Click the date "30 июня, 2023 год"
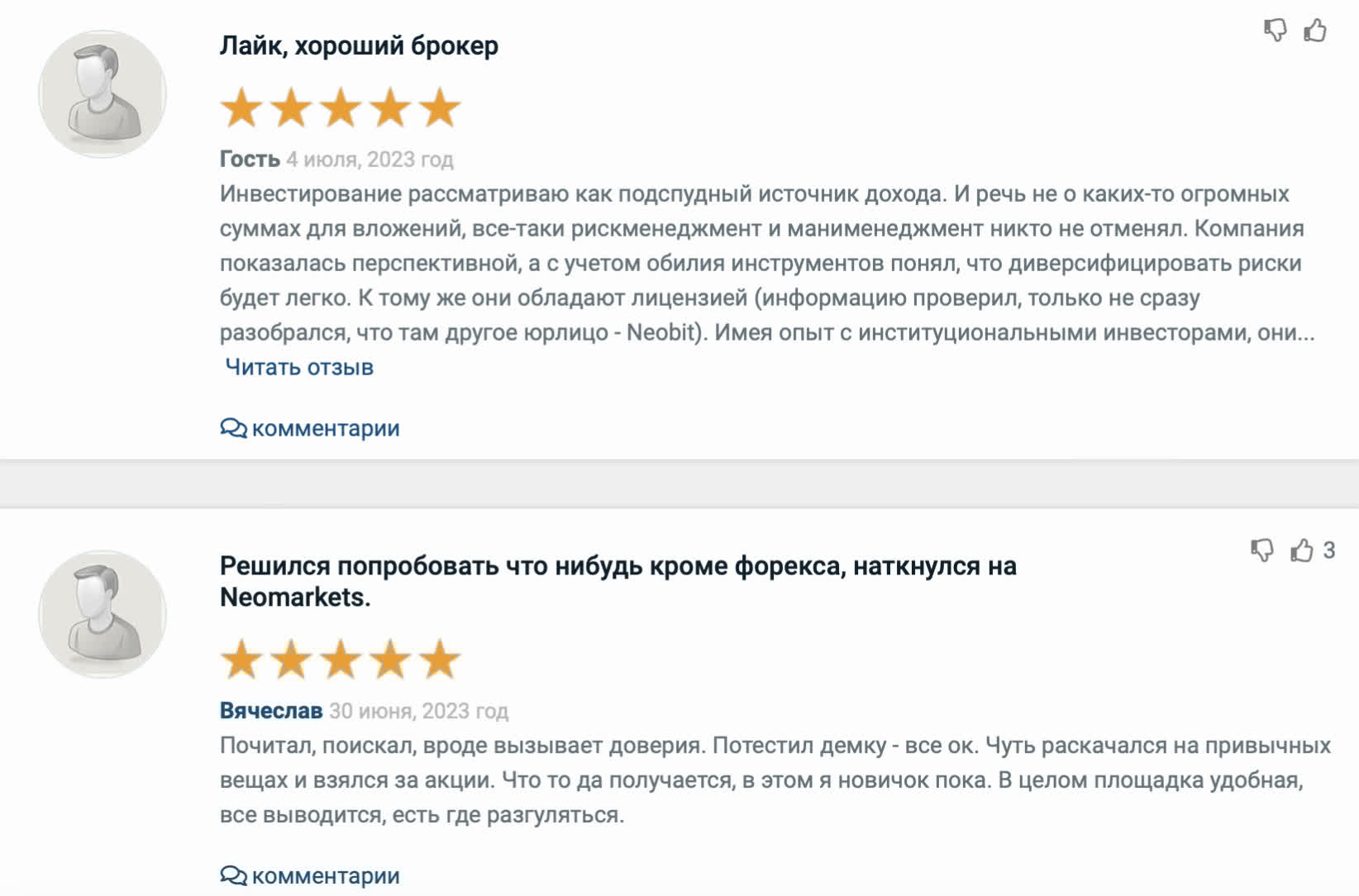Screen dimensions: 1359x896 point(418,711)
